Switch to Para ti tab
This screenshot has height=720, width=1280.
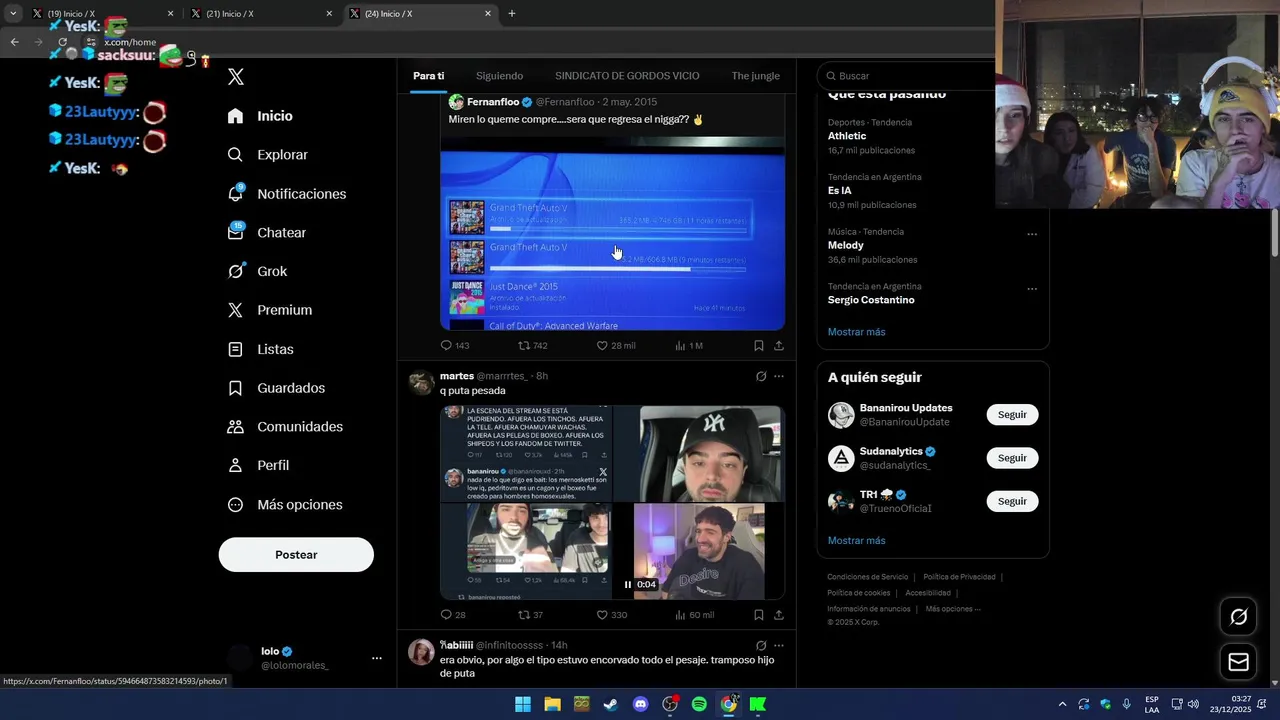coord(429,76)
